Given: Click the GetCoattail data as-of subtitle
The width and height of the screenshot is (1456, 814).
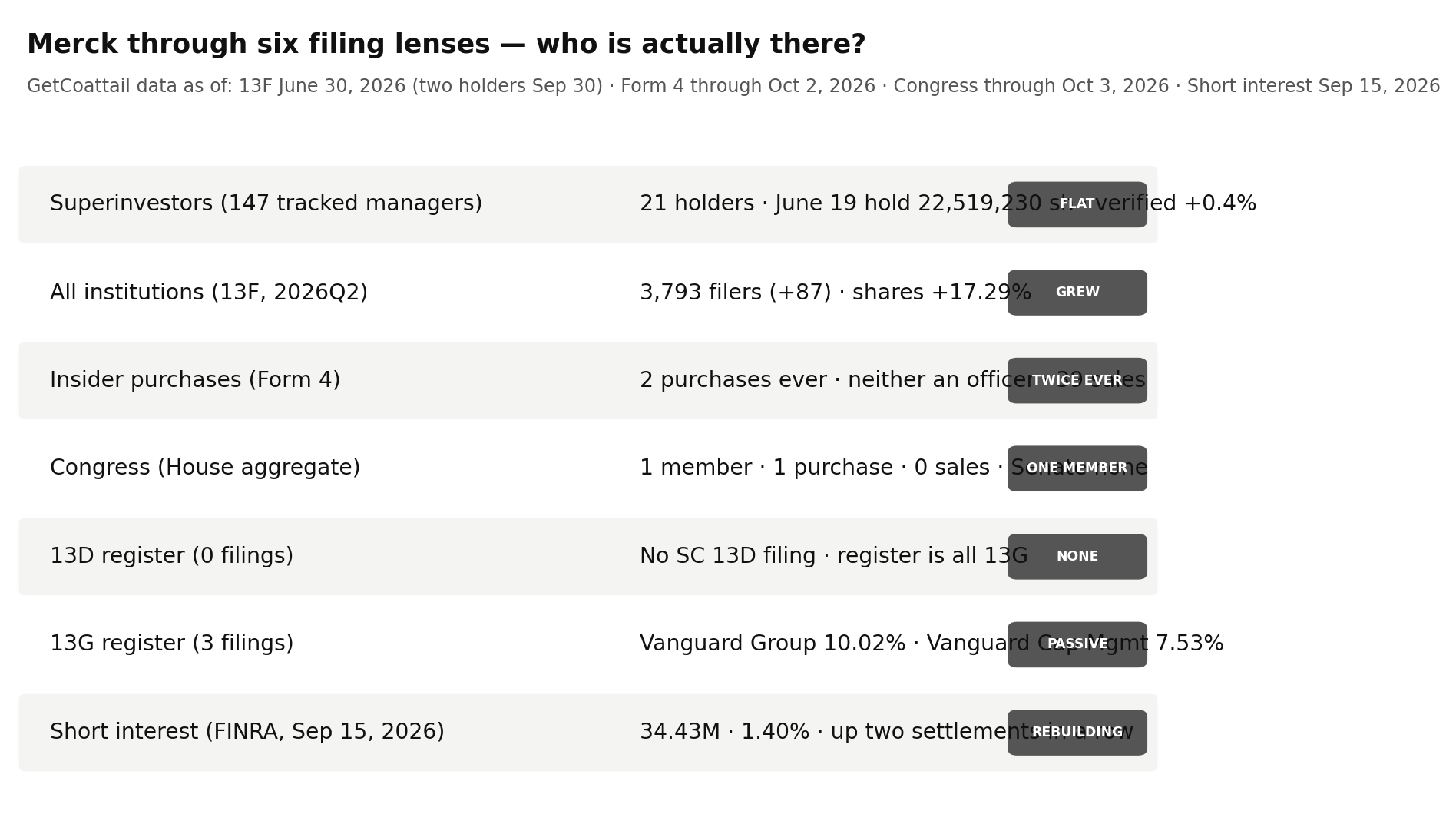Looking at the screenshot, I should [733, 86].
